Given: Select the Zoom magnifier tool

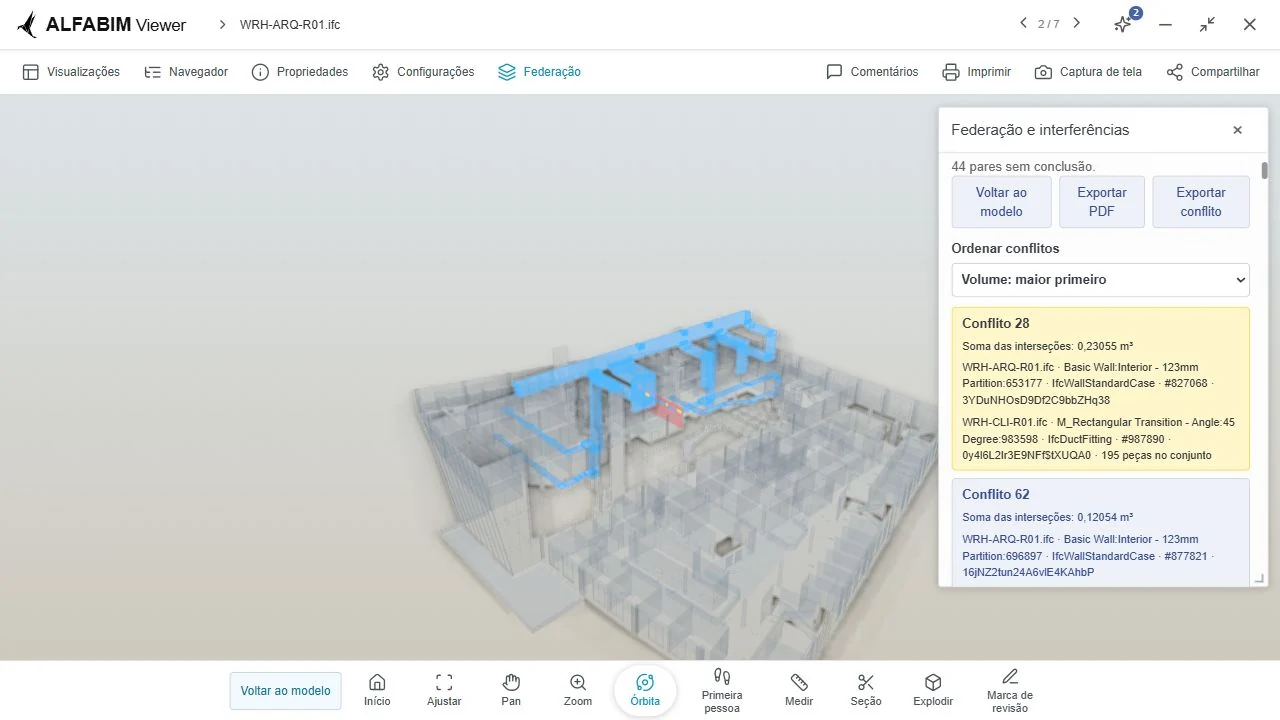Looking at the screenshot, I should 578,690.
